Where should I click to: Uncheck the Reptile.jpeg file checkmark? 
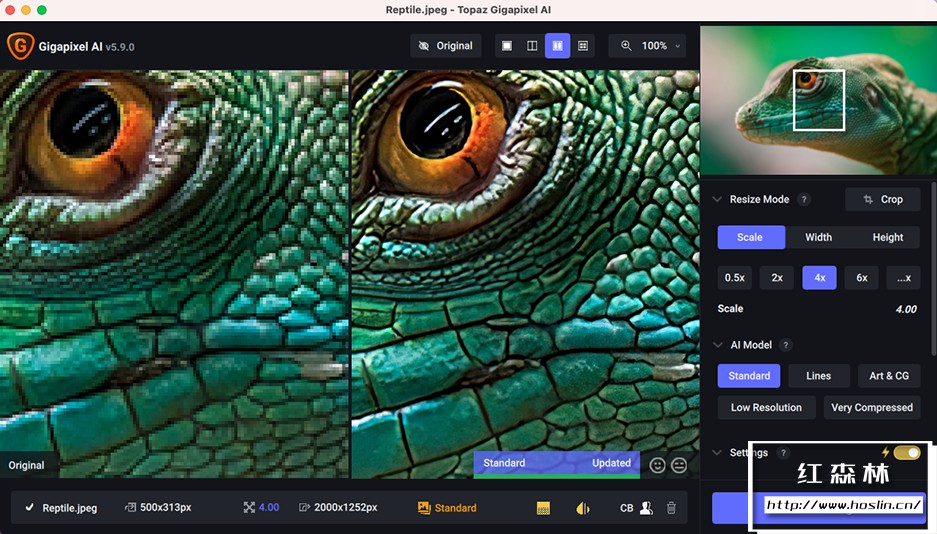pyautogui.click(x=29, y=507)
